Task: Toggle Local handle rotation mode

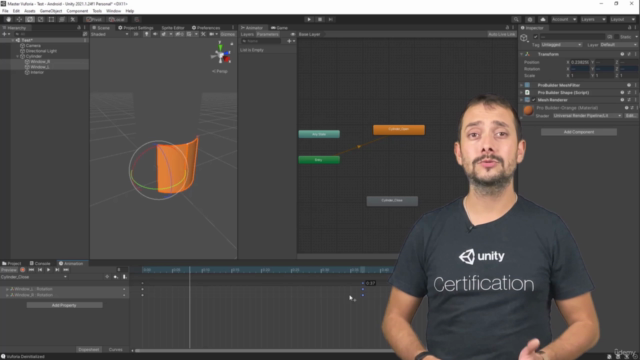Action: (x=117, y=19)
